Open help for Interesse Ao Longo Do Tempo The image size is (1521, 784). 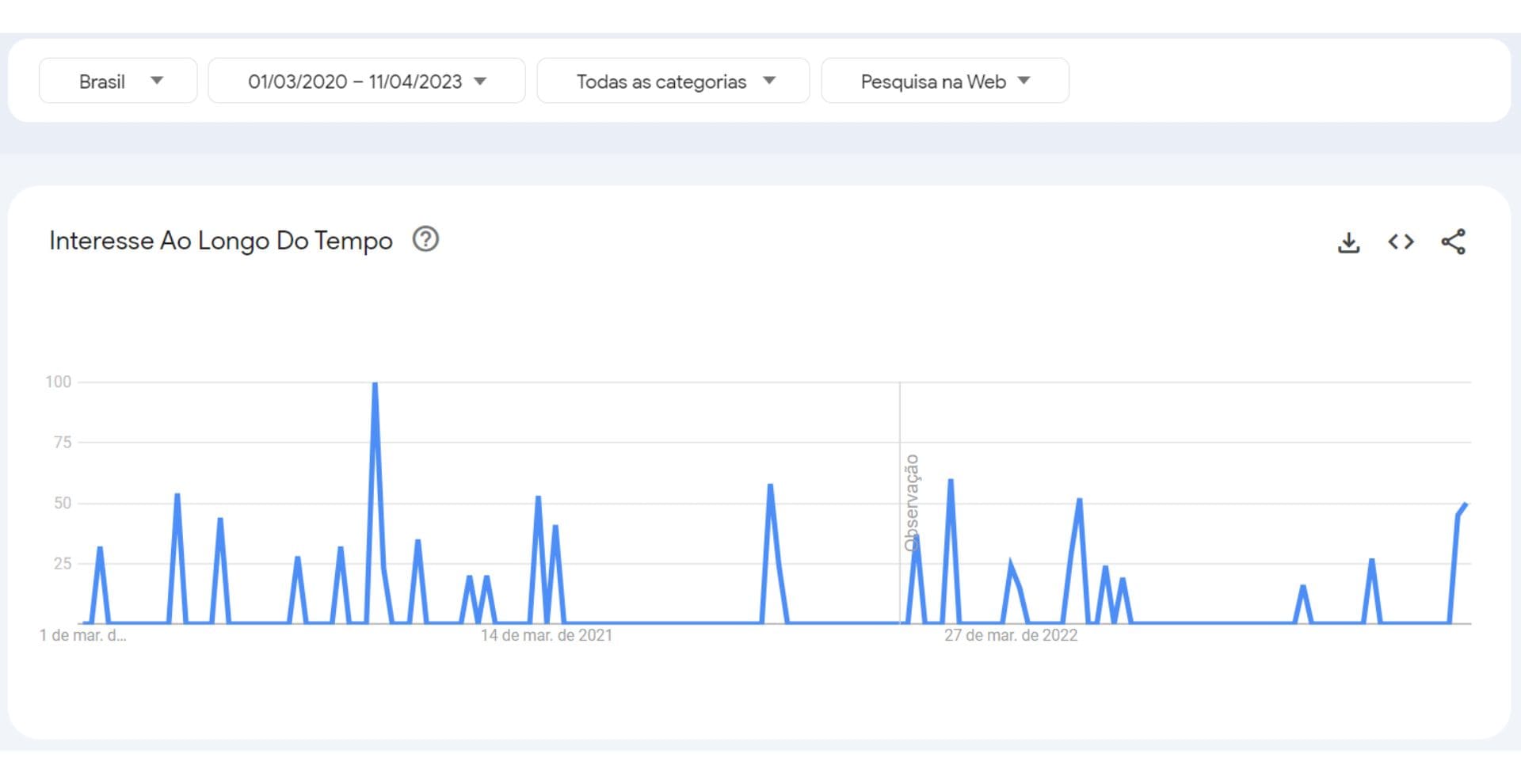[x=425, y=239]
